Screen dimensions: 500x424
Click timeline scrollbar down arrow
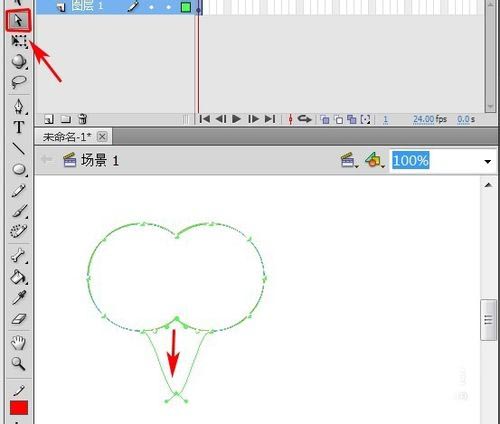pyautogui.click(x=490, y=107)
